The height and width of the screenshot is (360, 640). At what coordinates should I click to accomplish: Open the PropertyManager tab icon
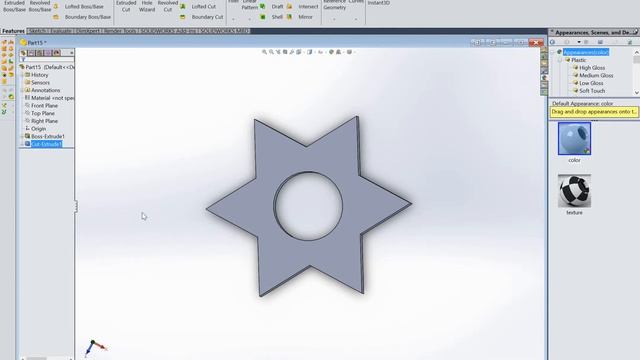point(31,53)
